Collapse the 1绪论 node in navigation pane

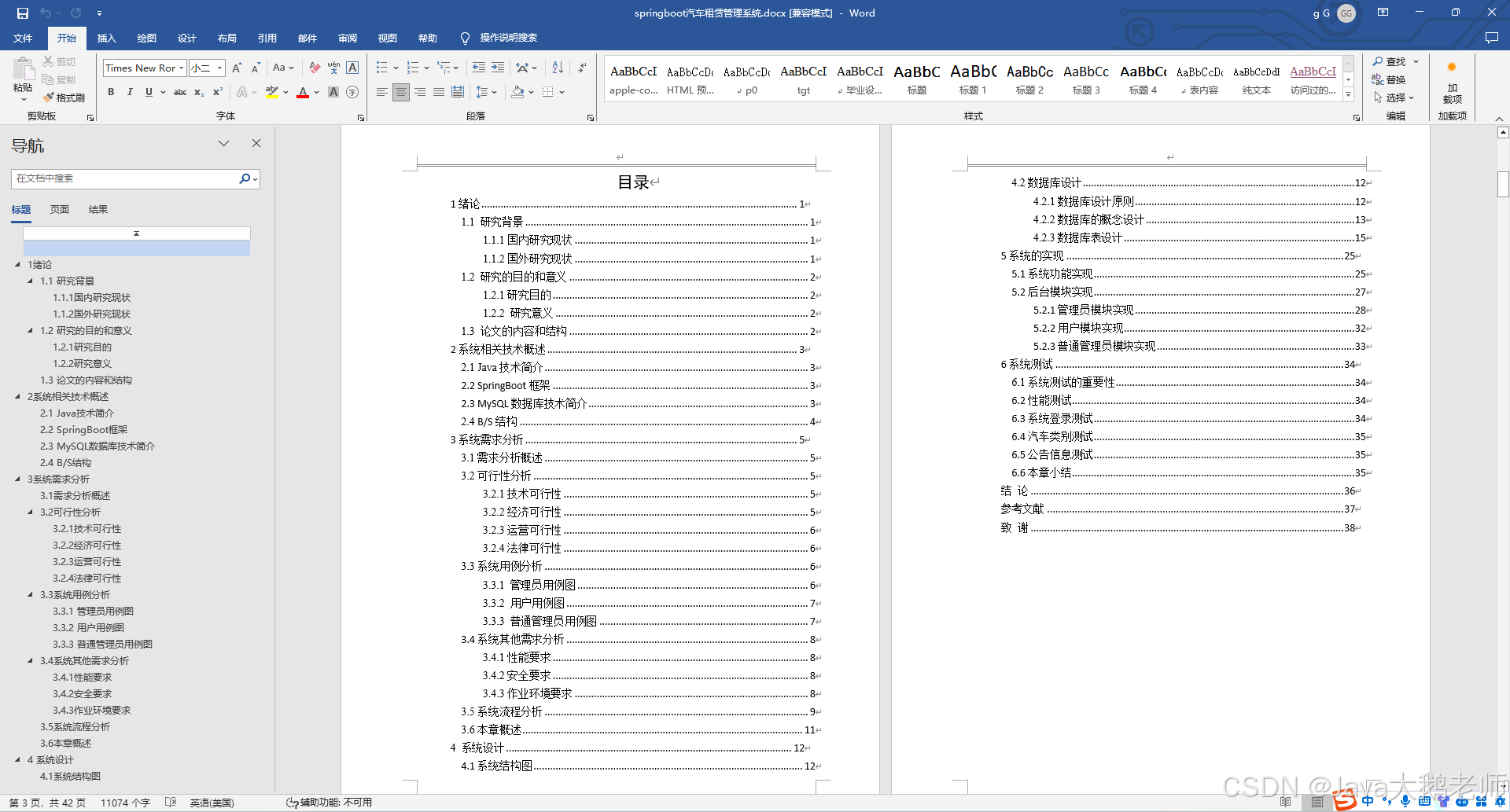(x=18, y=265)
